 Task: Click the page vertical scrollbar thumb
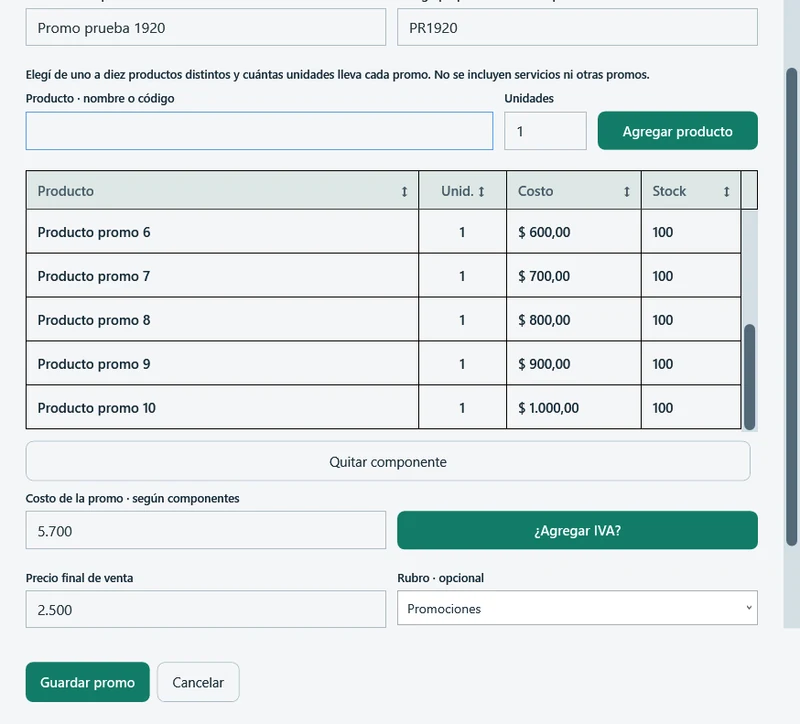tap(791, 306)
